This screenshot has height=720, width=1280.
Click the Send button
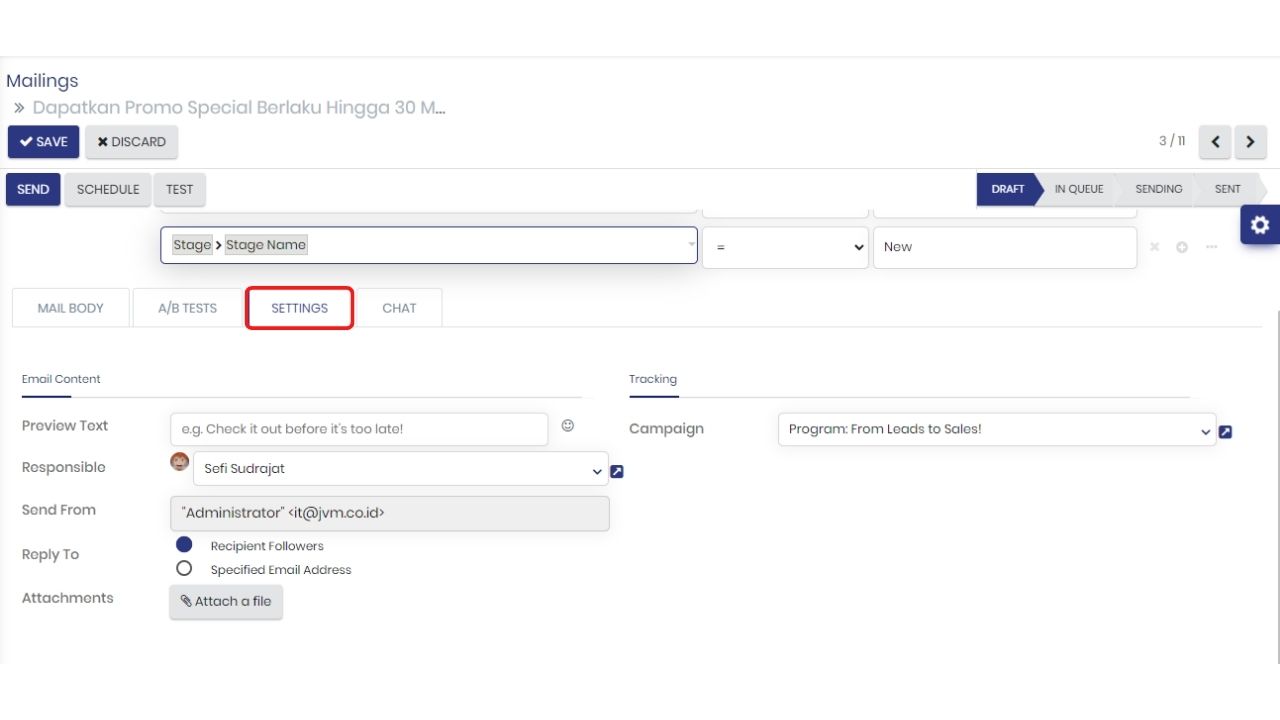pos(33,189)
